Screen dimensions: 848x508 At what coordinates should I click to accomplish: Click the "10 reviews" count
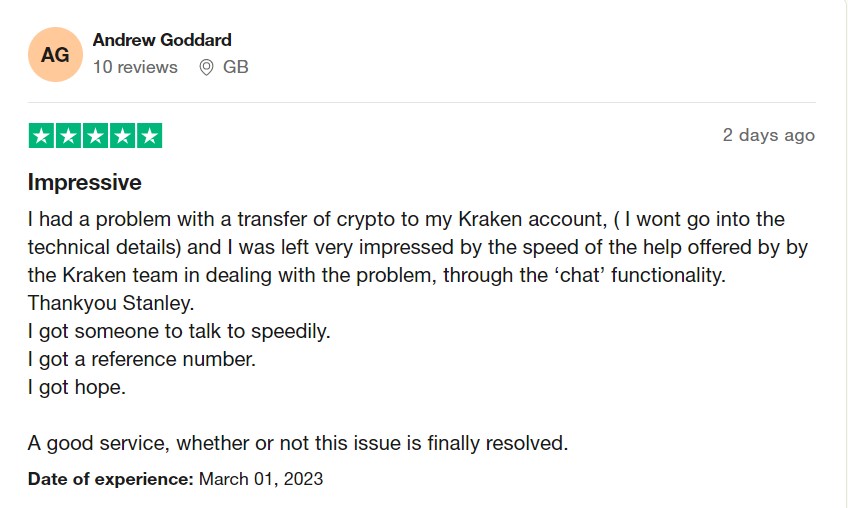[x=135, y=67]
